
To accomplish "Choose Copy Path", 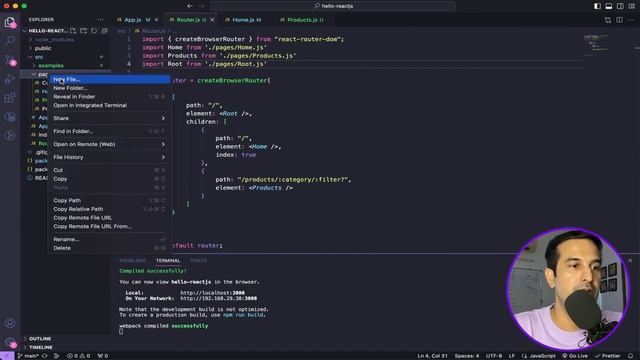I will [x=109, y=200].
